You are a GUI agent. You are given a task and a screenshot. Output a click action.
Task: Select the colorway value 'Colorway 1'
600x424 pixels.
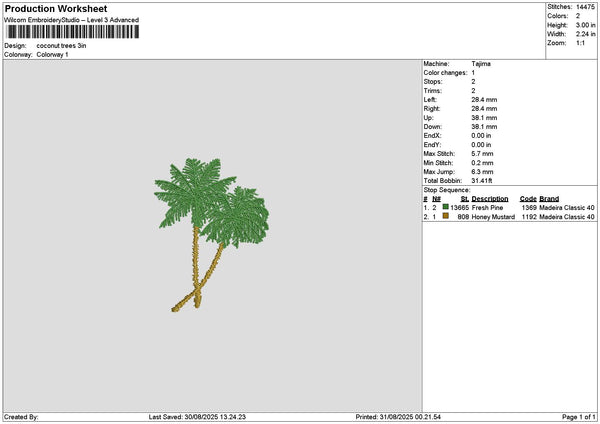(x=52, y=54)
